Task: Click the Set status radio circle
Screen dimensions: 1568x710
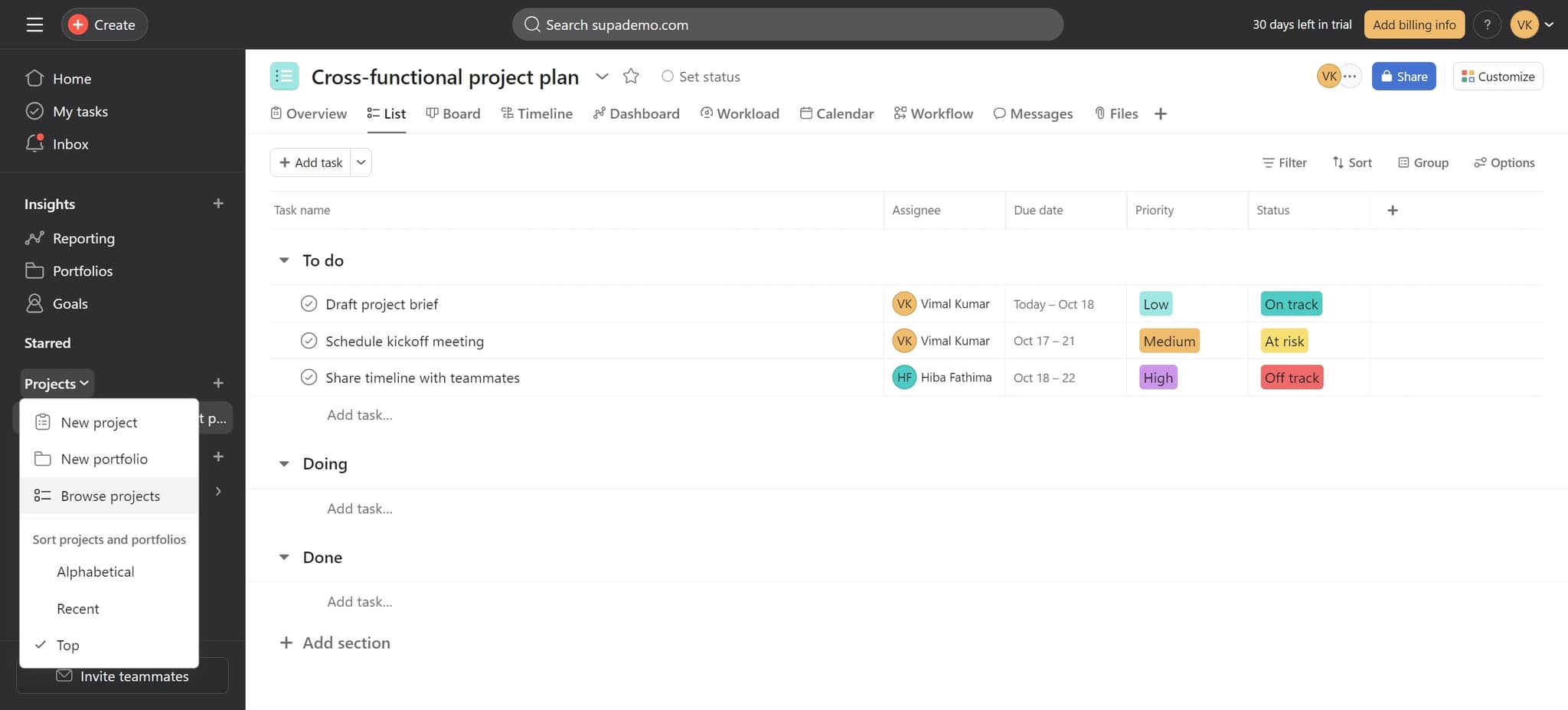Action: [x=667, y=77]
